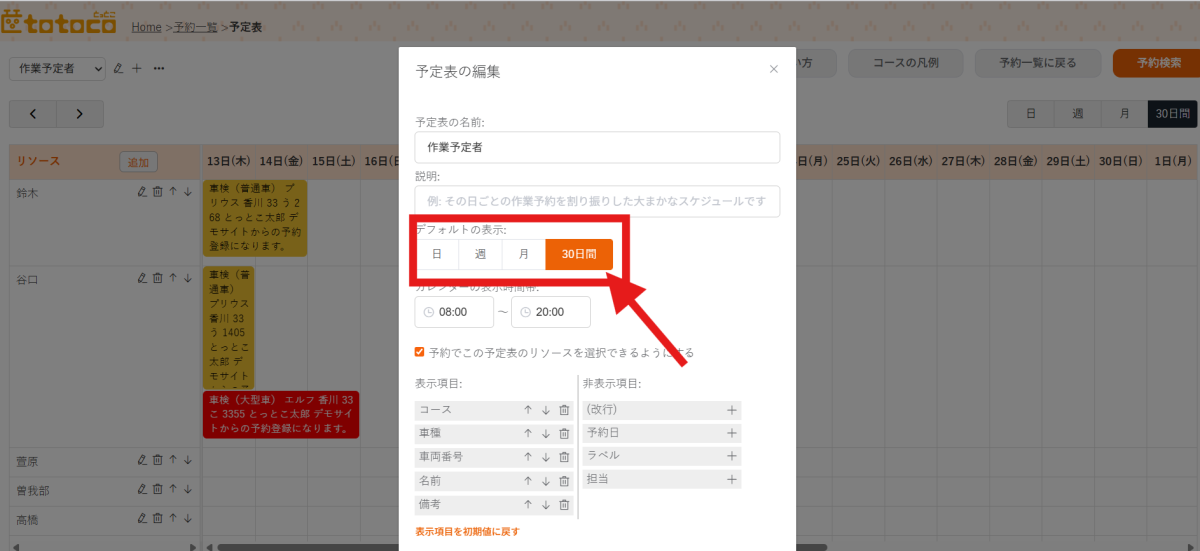Open the 作業予定者 schedule dropdown
Viewport: 1200px width, 551px height.
57,68
